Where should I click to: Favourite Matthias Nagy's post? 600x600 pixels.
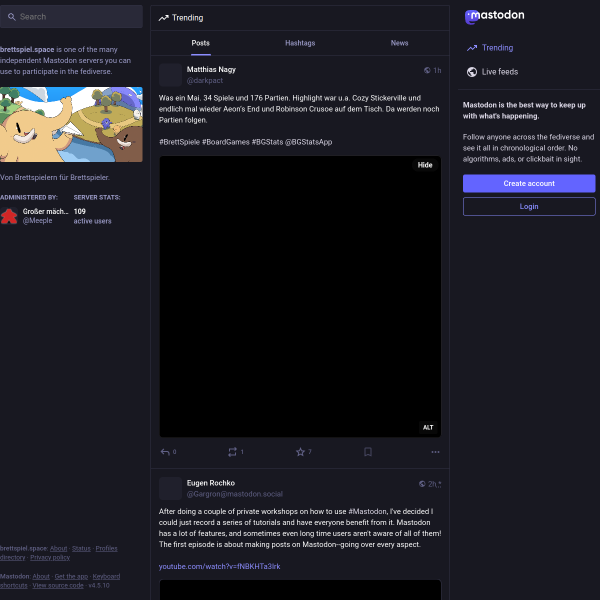[x=303, y=452]
